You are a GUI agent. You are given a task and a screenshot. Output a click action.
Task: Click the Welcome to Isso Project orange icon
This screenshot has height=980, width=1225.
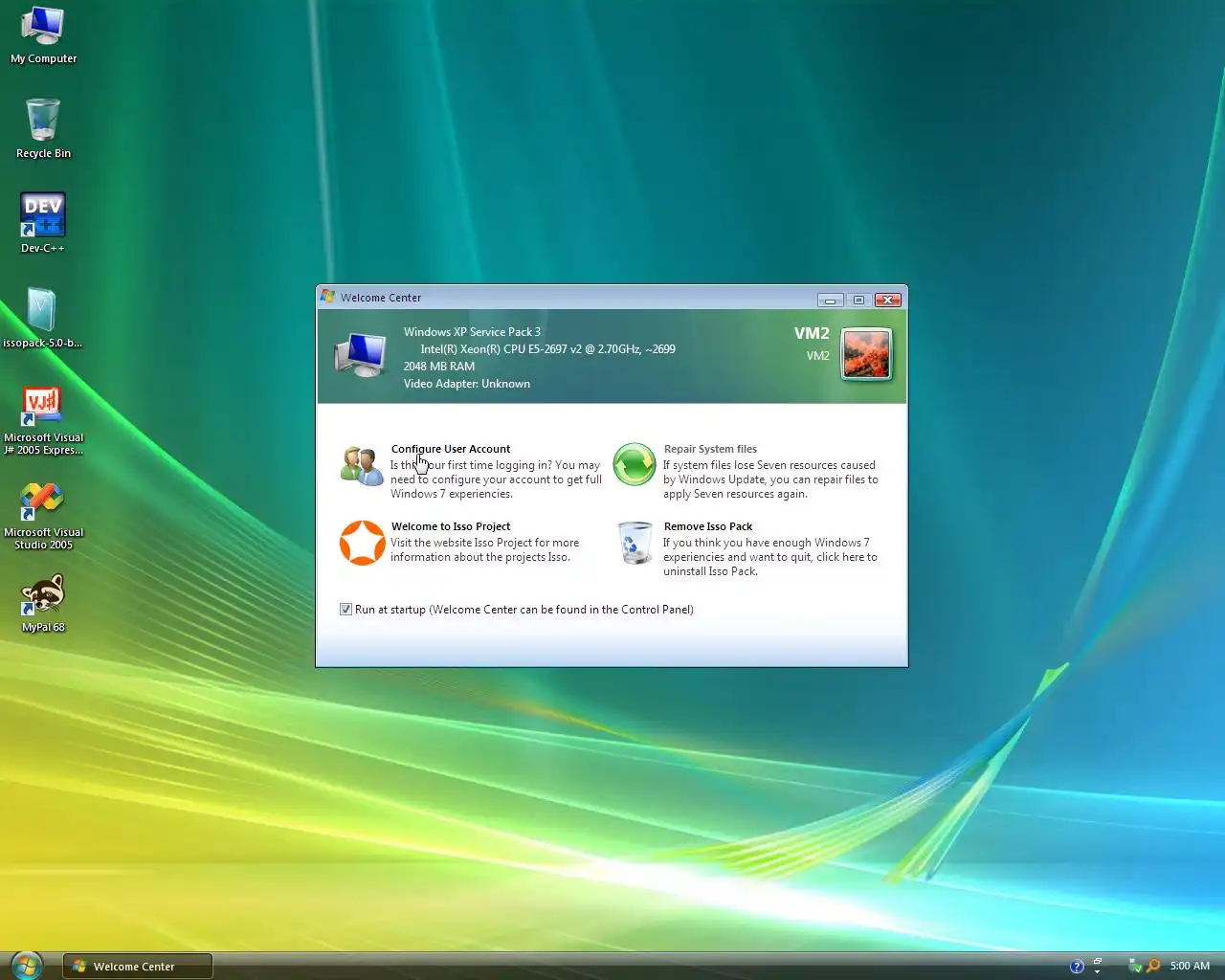tap(363, 543)
